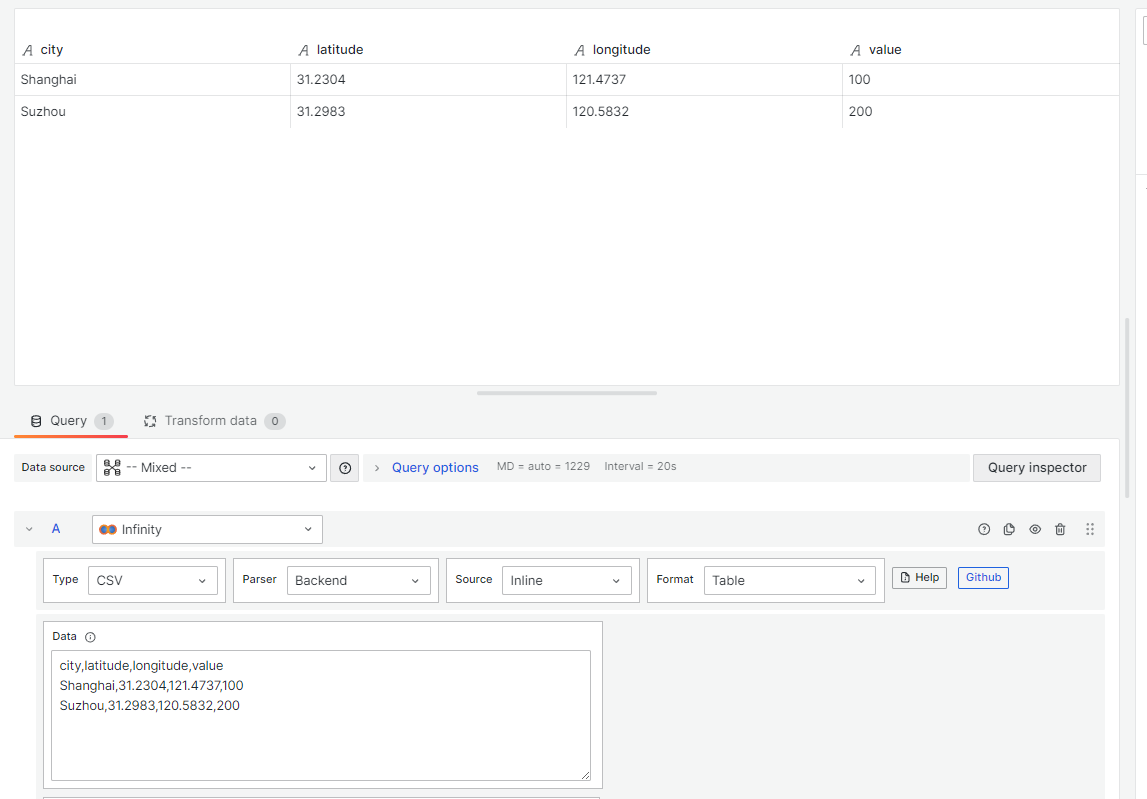Click the latitude column type icon
The width and height of the screenshot is (1147, 799).
(x=304, y=50)
